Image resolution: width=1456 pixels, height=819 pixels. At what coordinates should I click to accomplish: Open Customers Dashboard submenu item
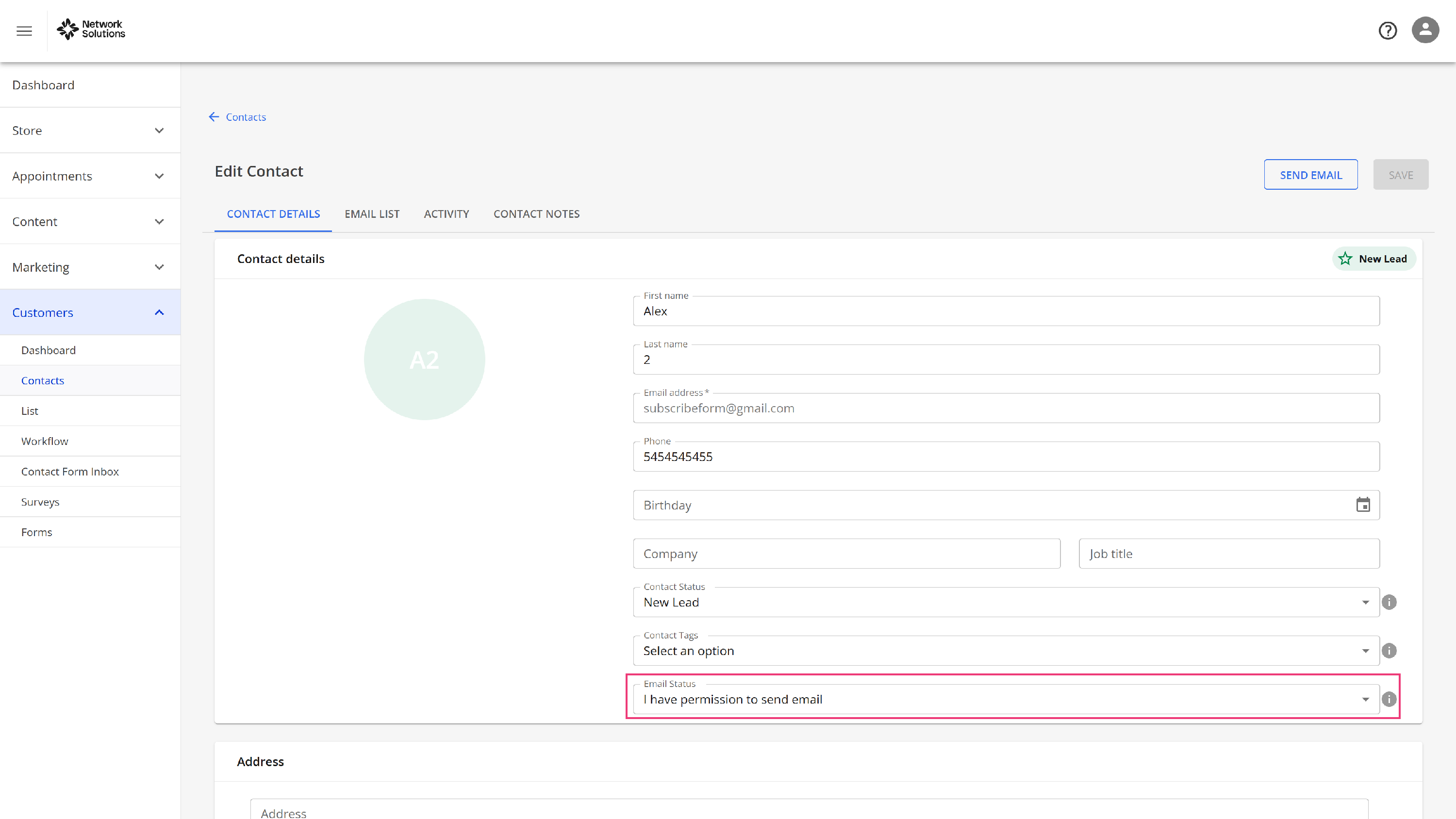(x=90, y=350)
